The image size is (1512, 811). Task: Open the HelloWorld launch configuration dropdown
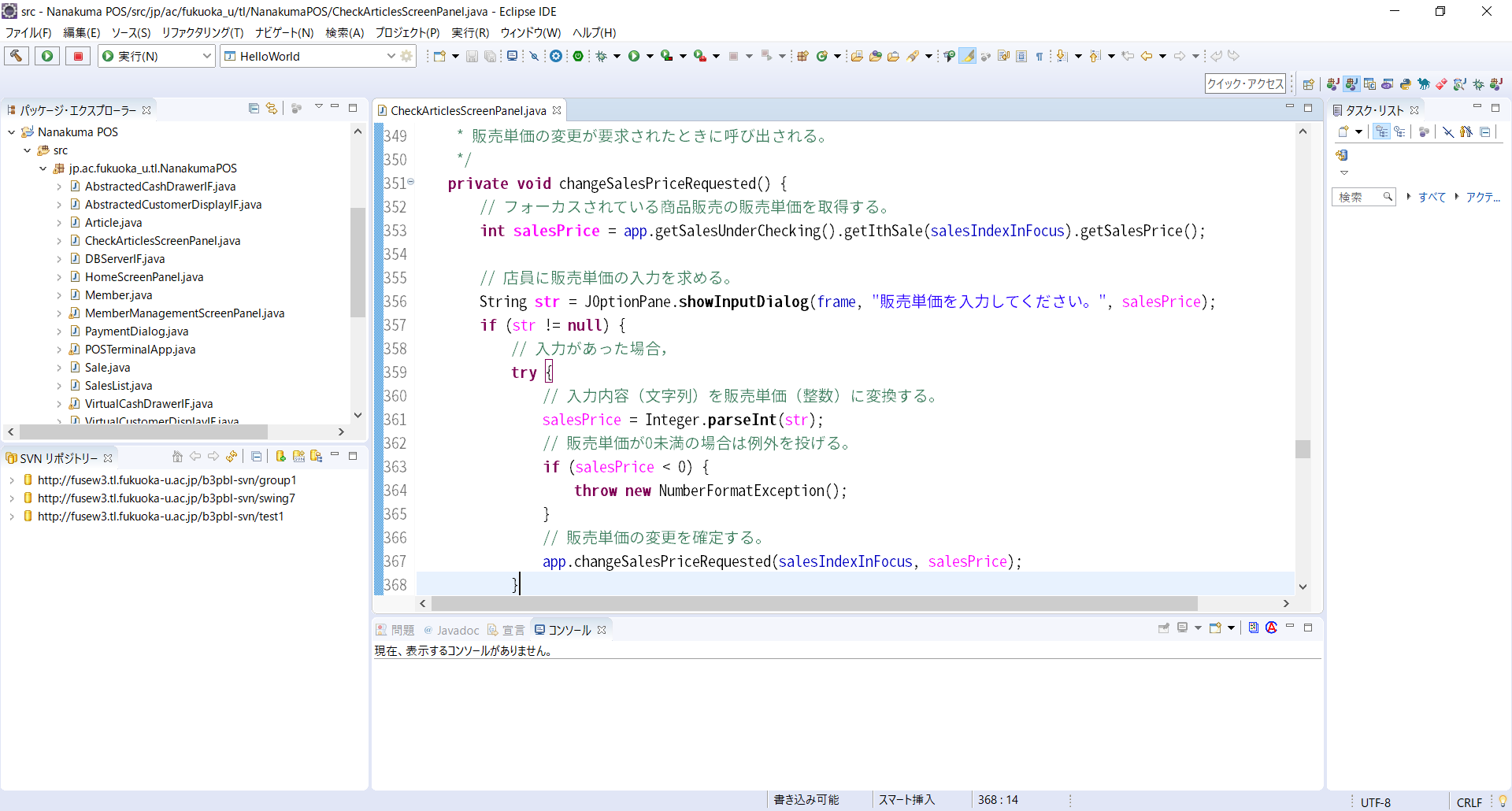[391, 56]
